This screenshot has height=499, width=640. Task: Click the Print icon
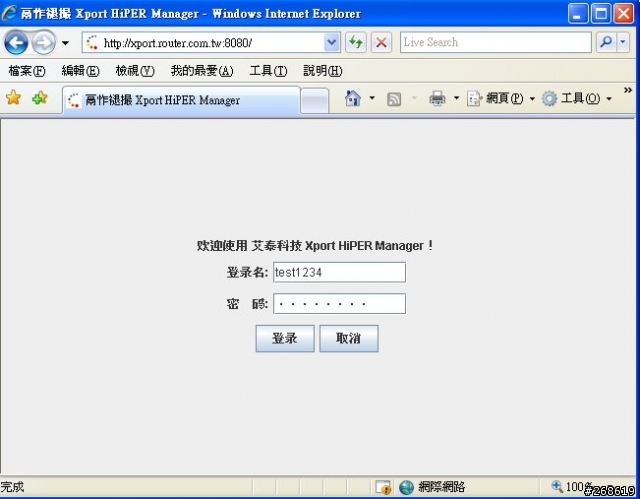point(437,98)
